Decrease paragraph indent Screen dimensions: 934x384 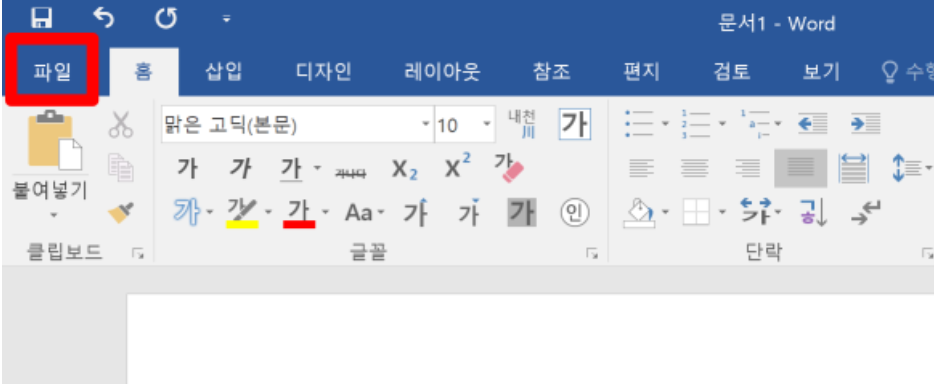coord(812,124)
